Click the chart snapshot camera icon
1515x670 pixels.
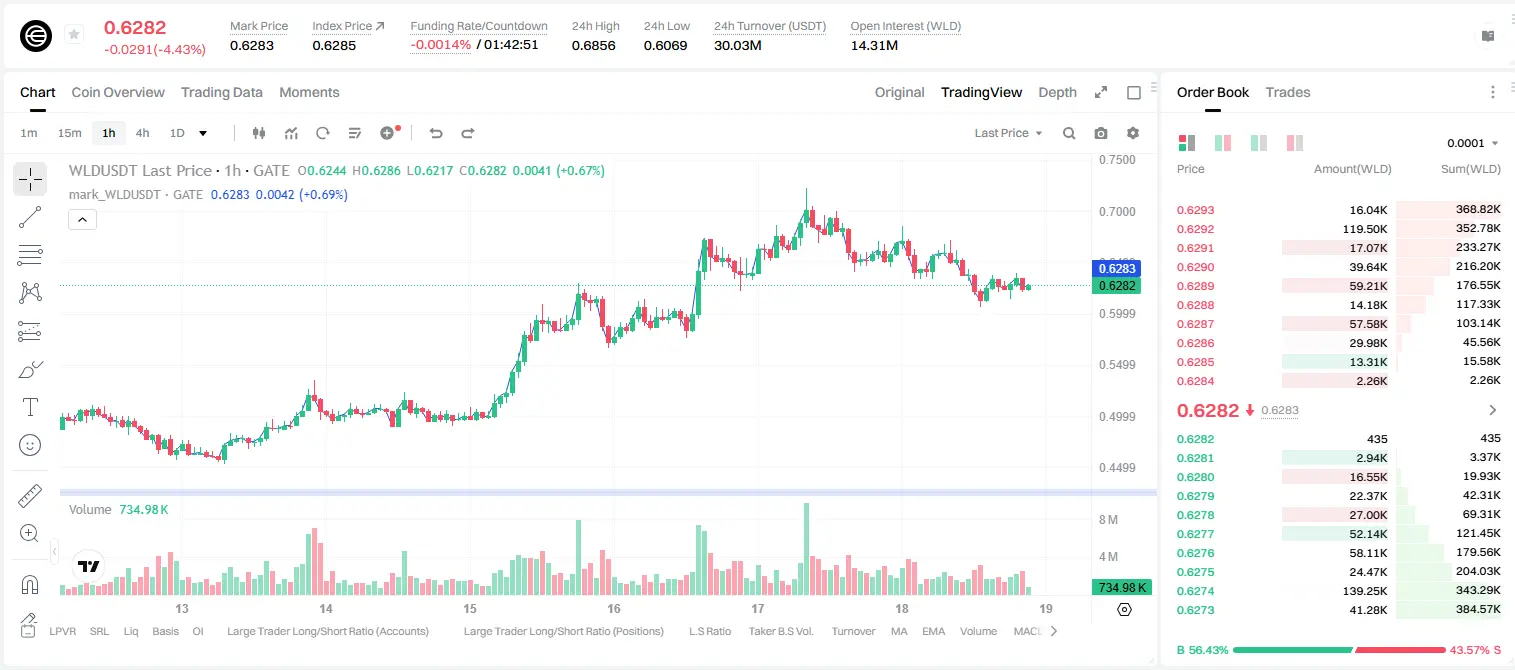click(x=1101, y=133)
